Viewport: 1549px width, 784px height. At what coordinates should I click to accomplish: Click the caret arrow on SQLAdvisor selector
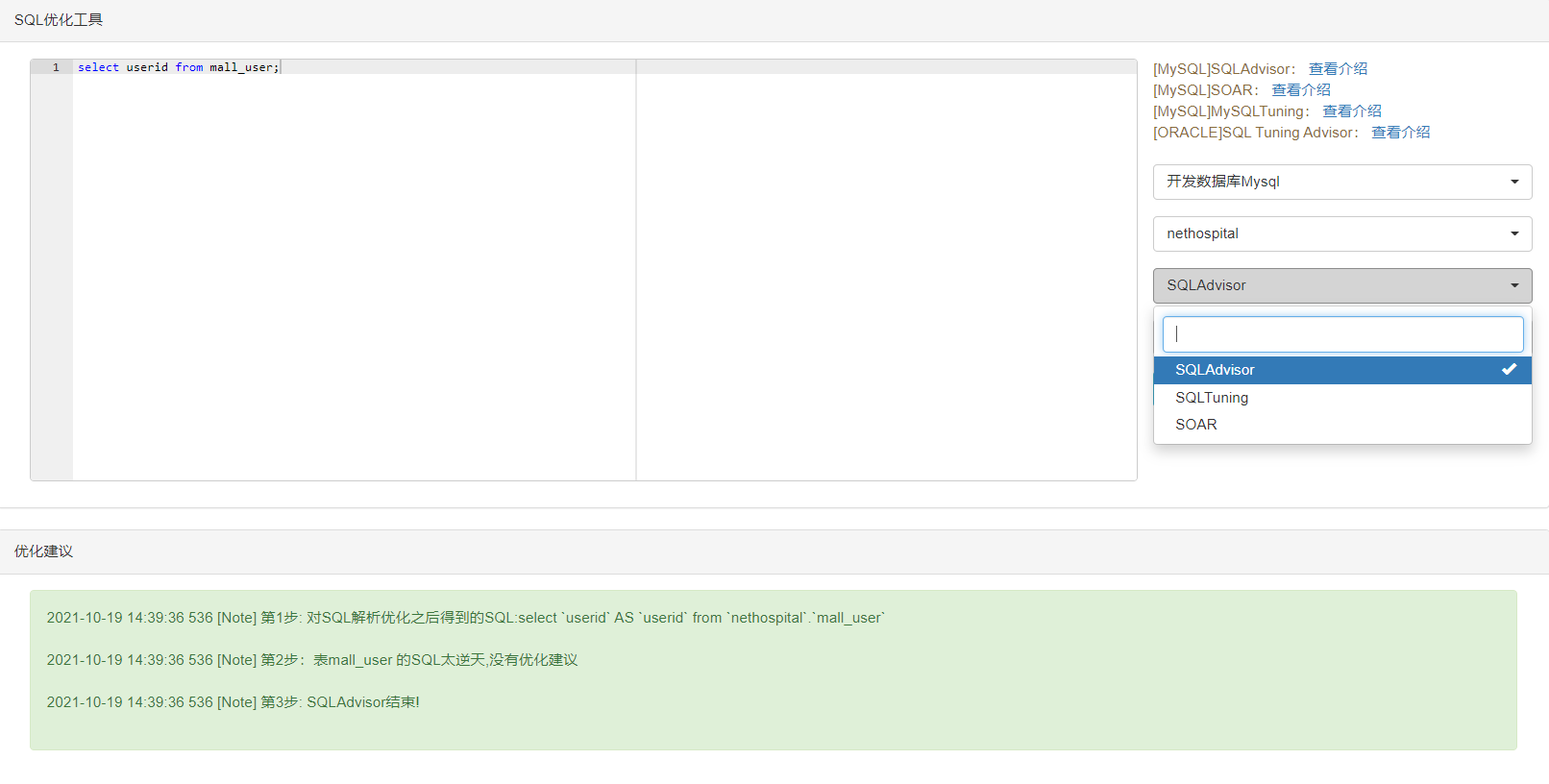point(1514,285)
